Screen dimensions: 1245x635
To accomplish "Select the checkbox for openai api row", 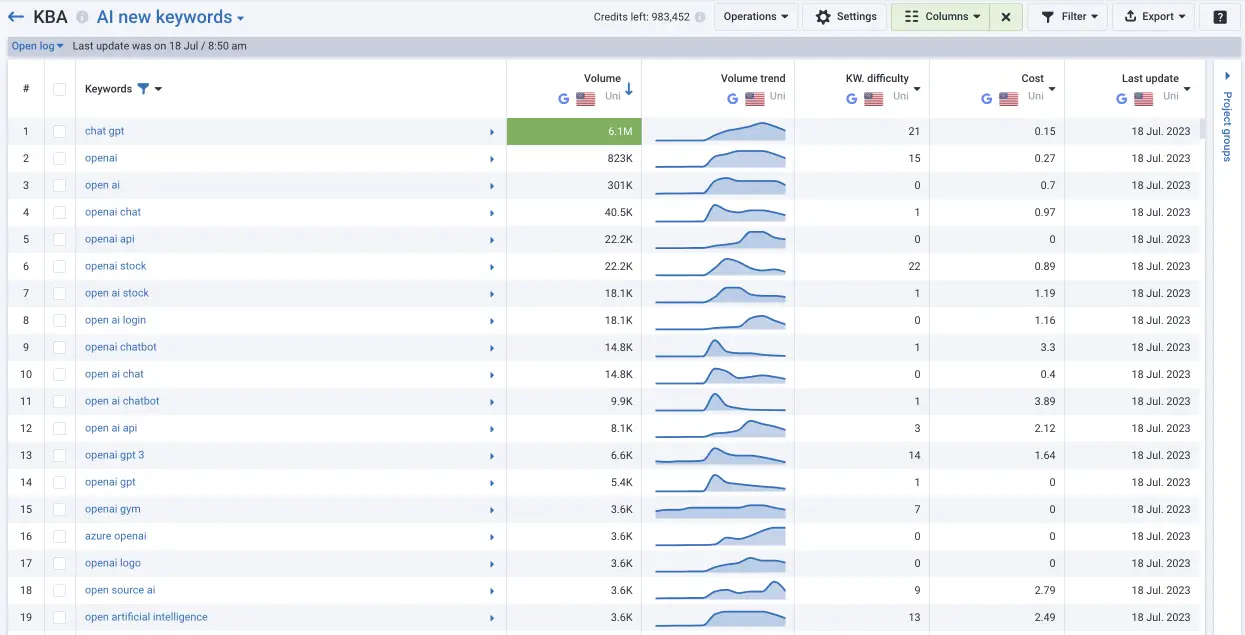I will pyautogui.click(x=60, y=240).
